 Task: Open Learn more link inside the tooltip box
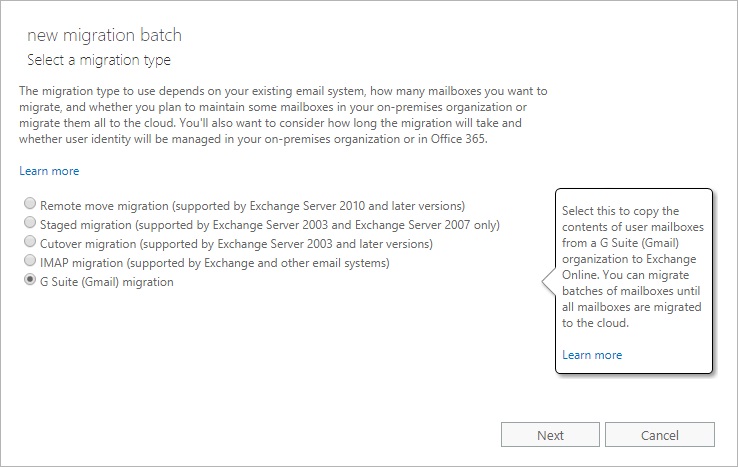(592, 355)
